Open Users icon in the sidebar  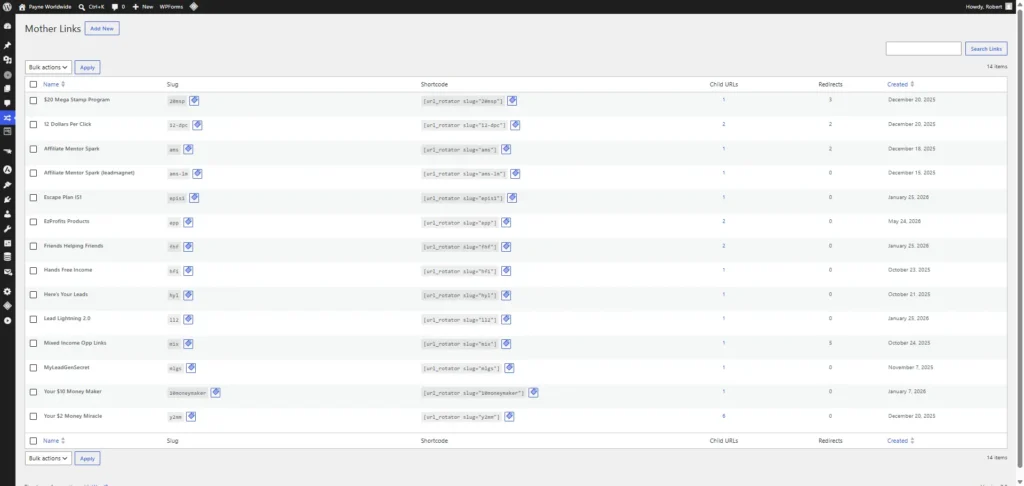(x=7, y=214)
